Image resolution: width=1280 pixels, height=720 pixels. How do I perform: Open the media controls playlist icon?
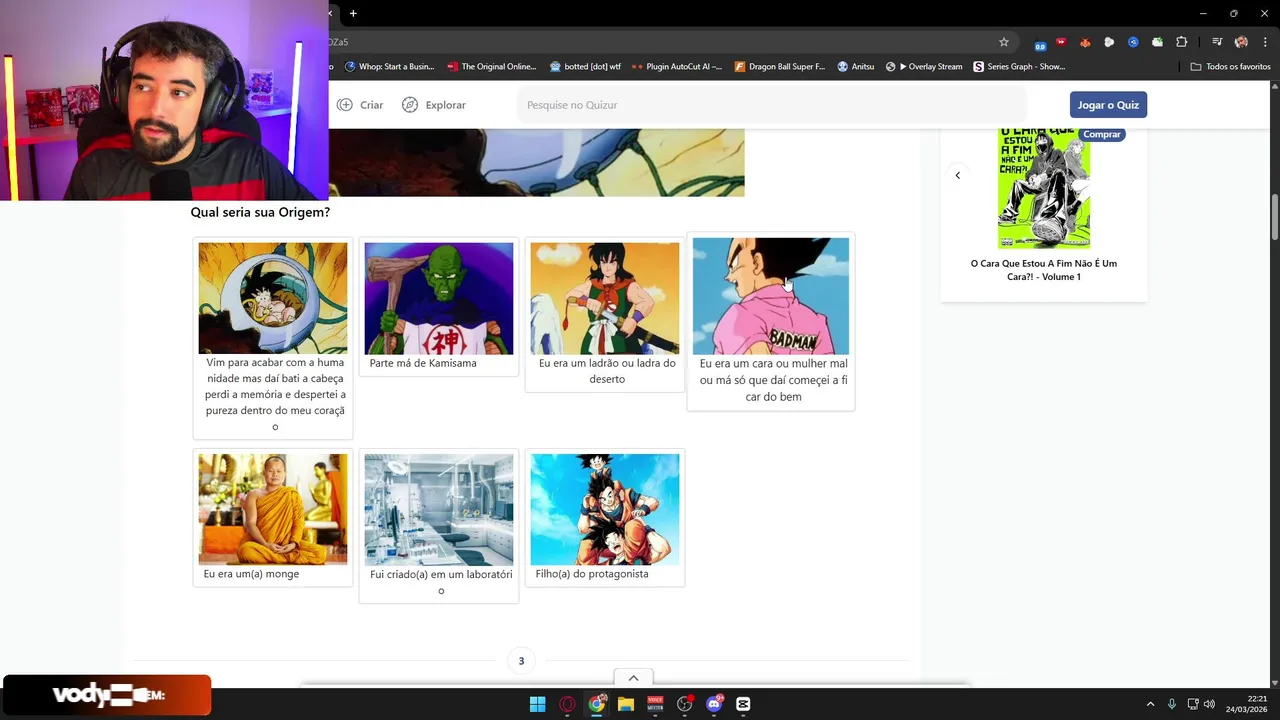(1217, 42)
